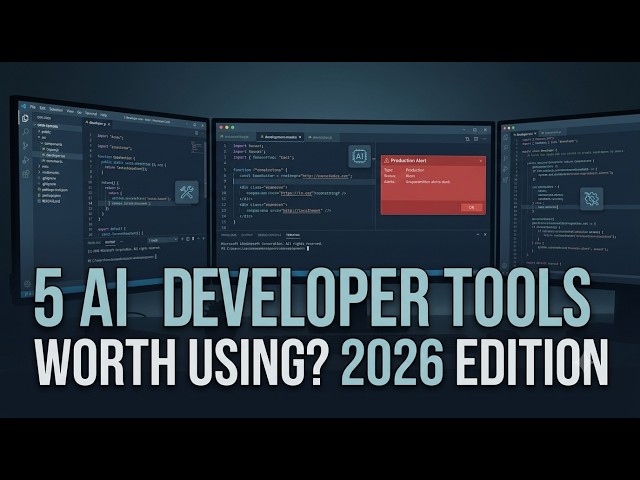Click the editor scrollbar, left monitor

pos(205,171)
